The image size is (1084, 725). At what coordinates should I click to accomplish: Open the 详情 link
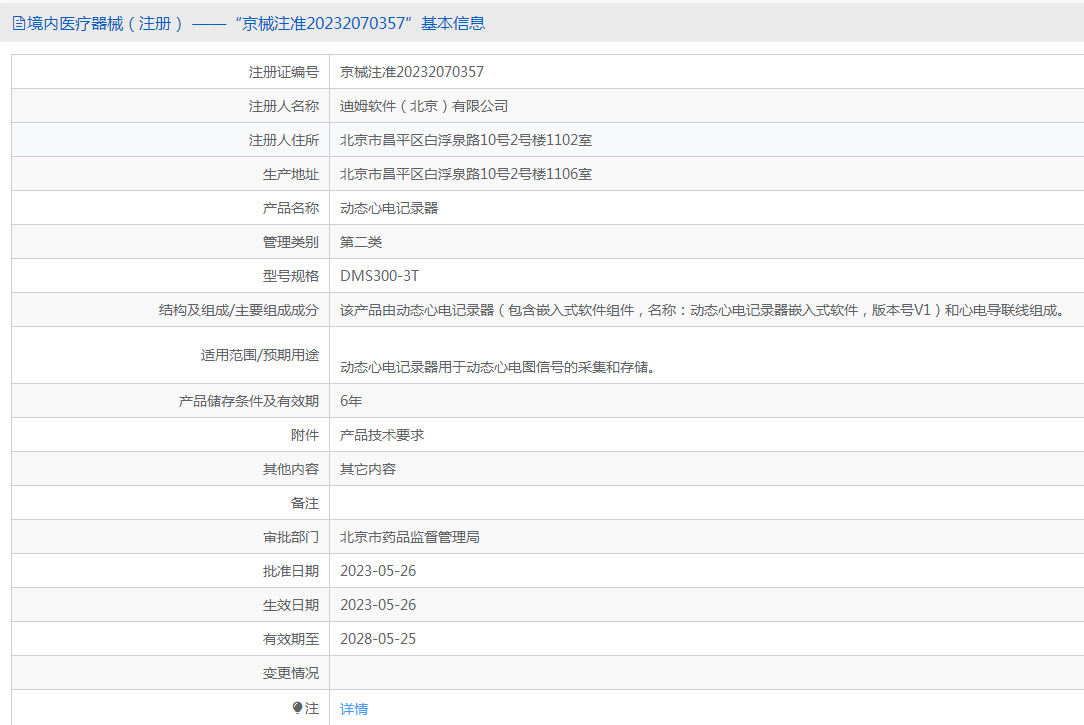[354, 708]
